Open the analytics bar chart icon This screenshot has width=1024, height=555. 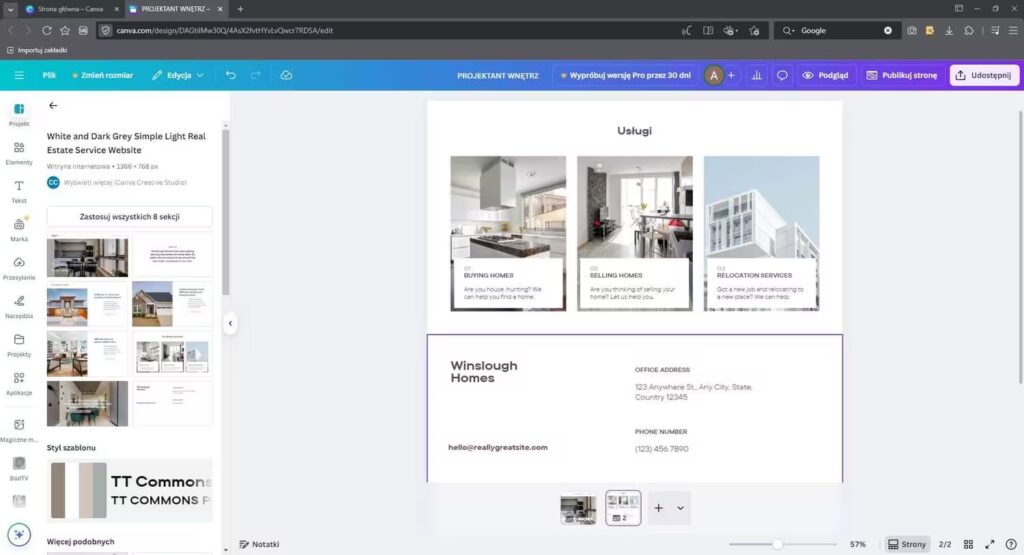pyautogui.click(x=756, y=75)
